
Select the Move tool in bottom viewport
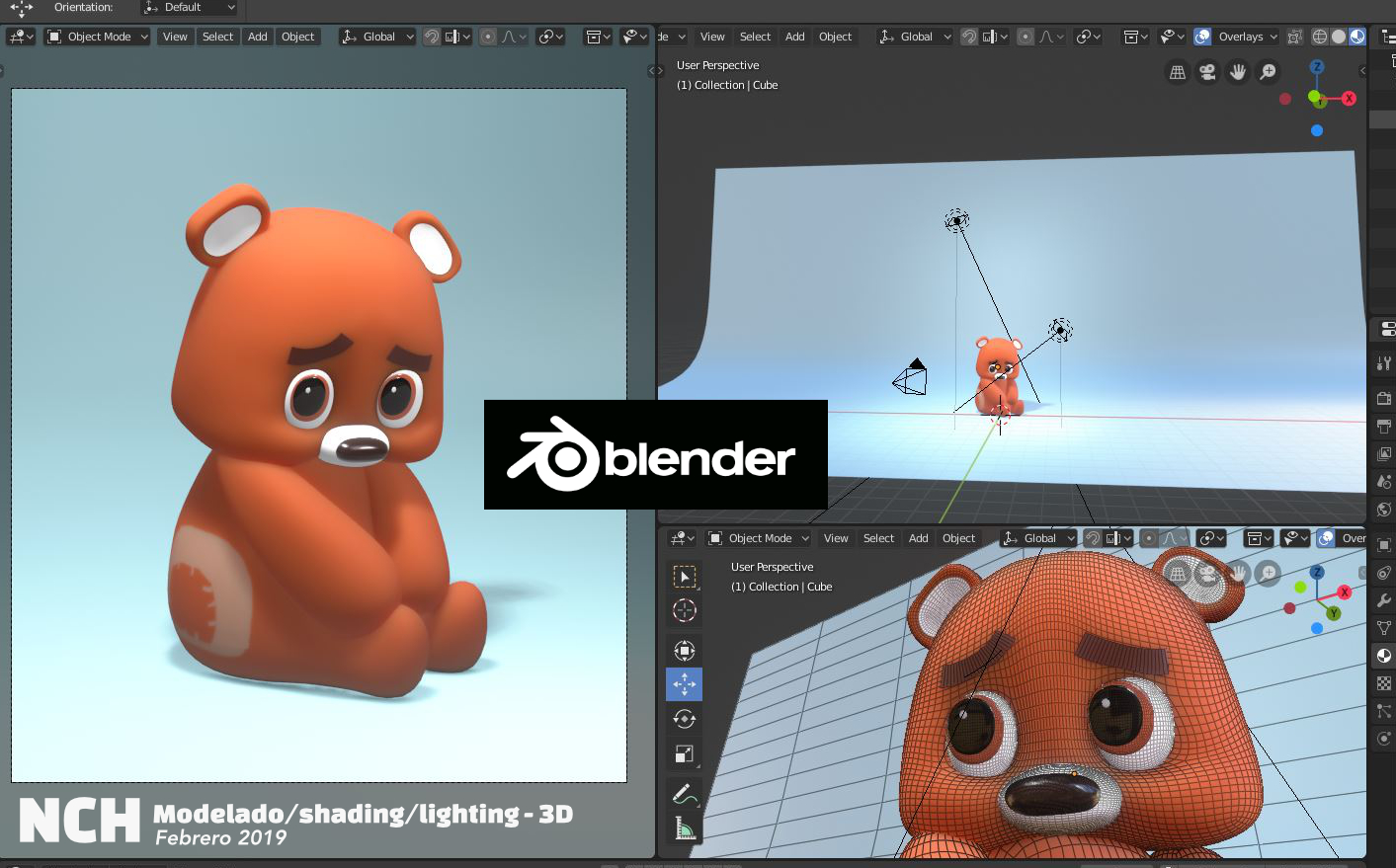click(685, 684)
